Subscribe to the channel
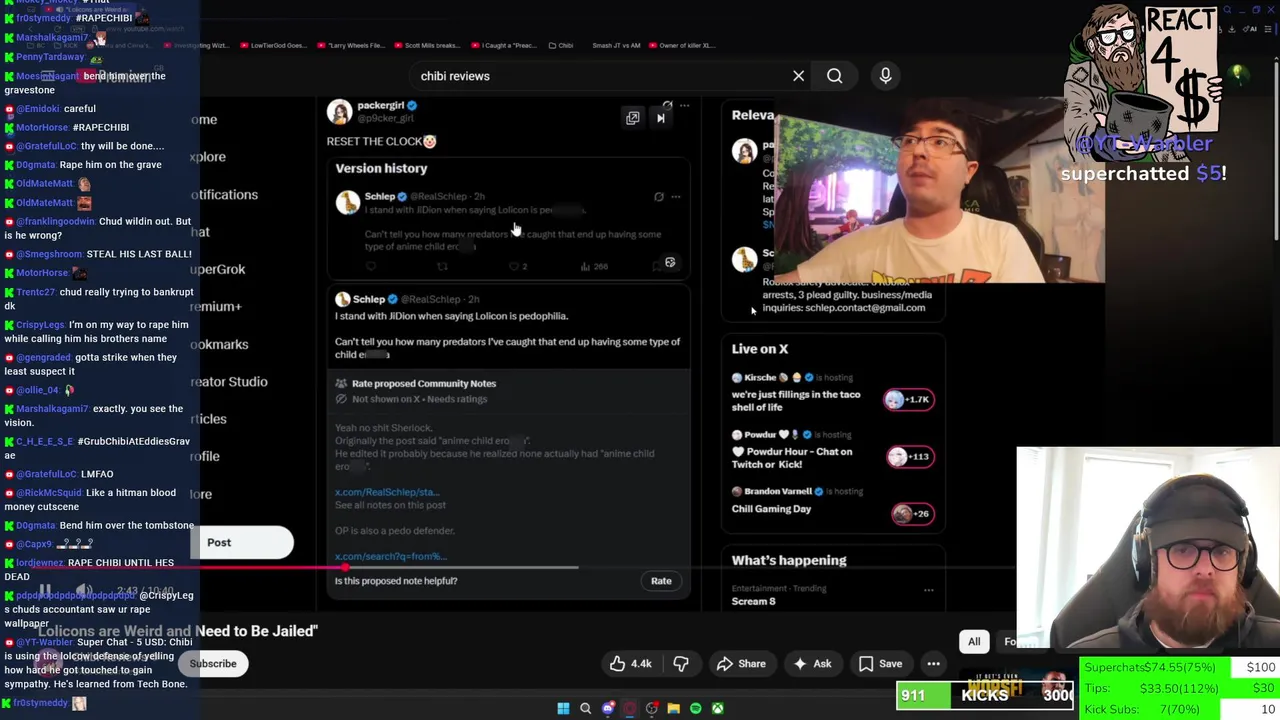 [x=213, y=664]
